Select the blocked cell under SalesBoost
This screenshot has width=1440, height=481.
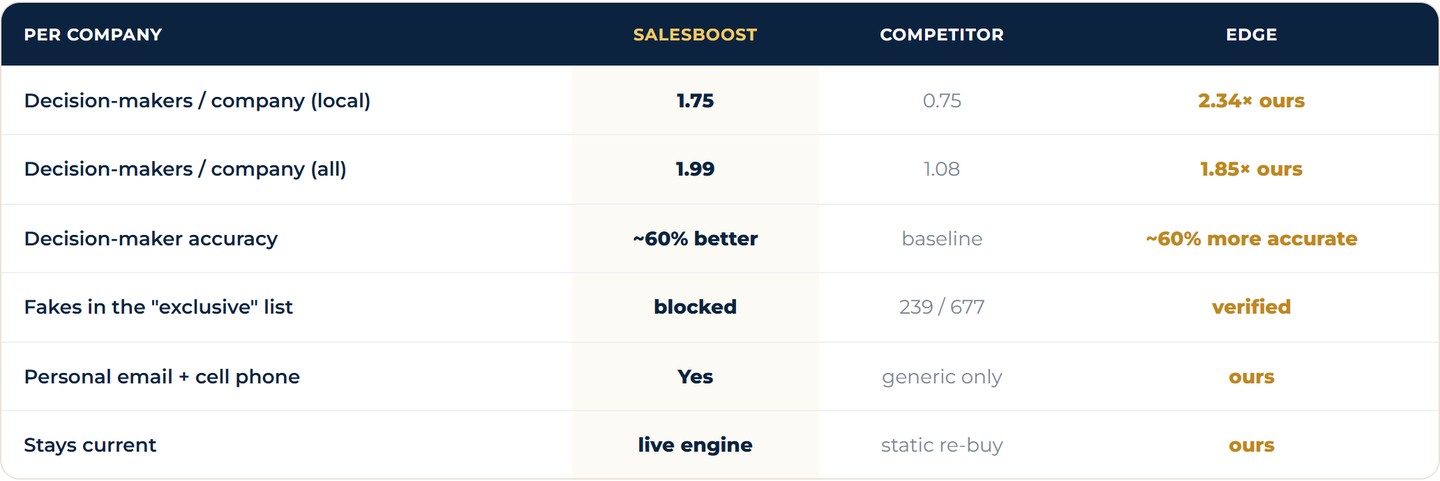click(695, 307)
